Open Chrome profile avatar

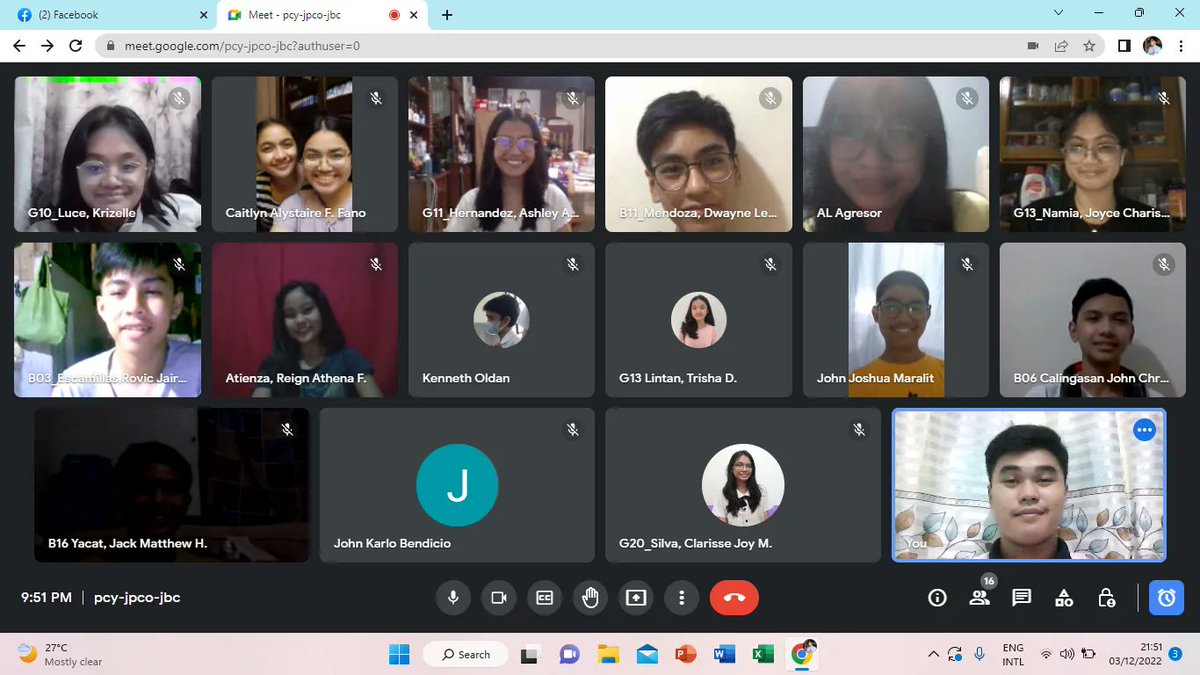pyautogui.click(x=1153, y=46)
